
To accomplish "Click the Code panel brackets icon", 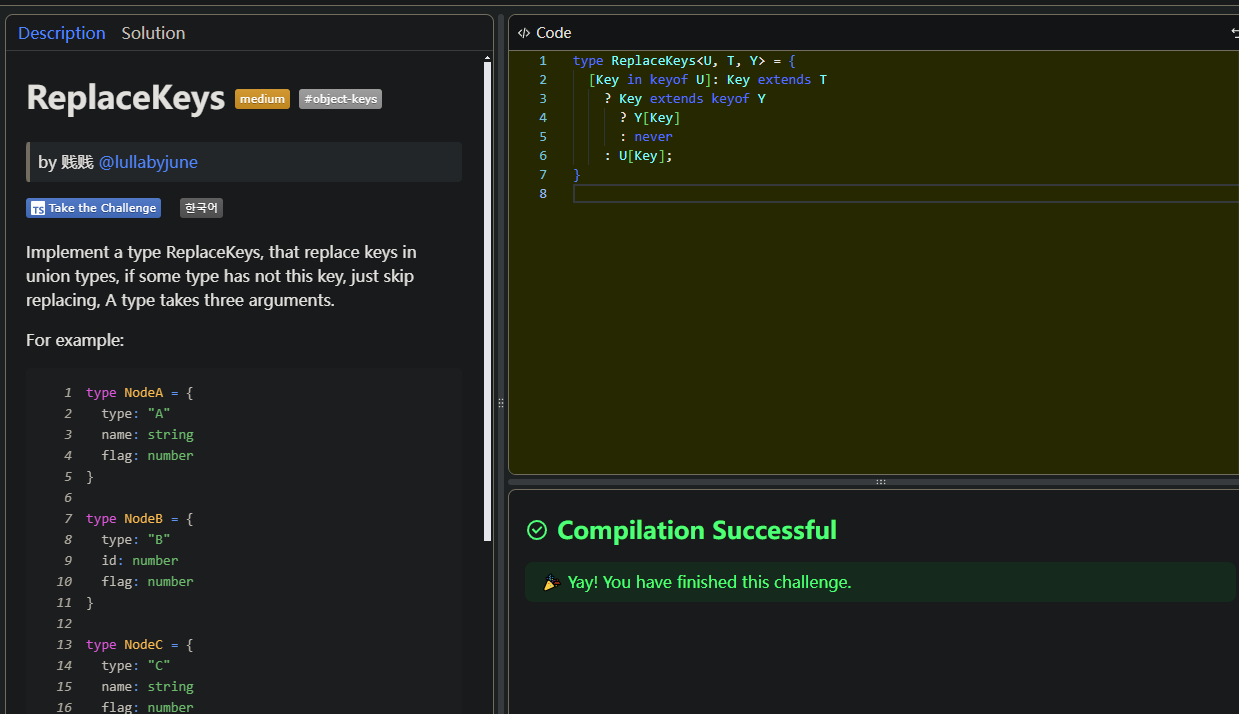I will (x=524, y=33).
